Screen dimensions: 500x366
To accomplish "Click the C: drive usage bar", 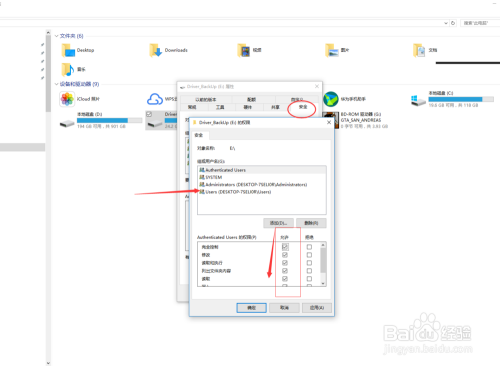I will click(x=461, y=99).
